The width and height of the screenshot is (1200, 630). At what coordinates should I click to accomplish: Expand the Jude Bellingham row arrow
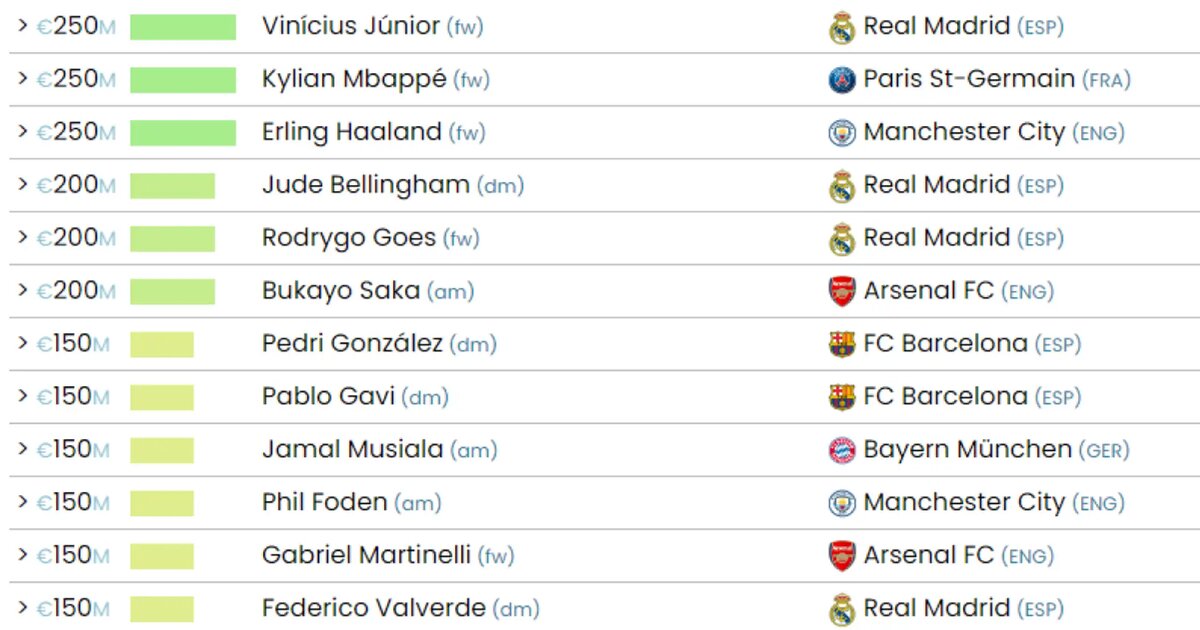(x=22, y=185)
